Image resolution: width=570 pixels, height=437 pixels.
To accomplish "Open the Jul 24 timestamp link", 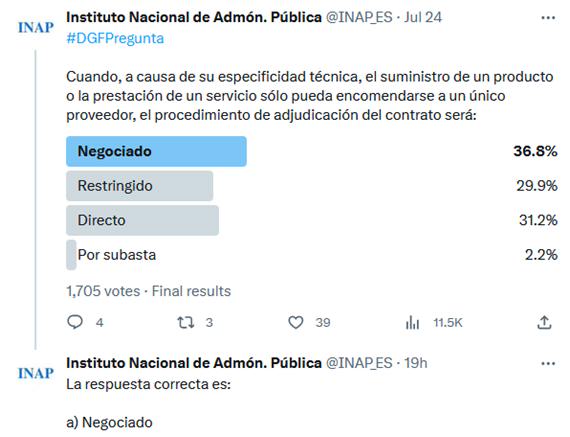I will [423, 17].
